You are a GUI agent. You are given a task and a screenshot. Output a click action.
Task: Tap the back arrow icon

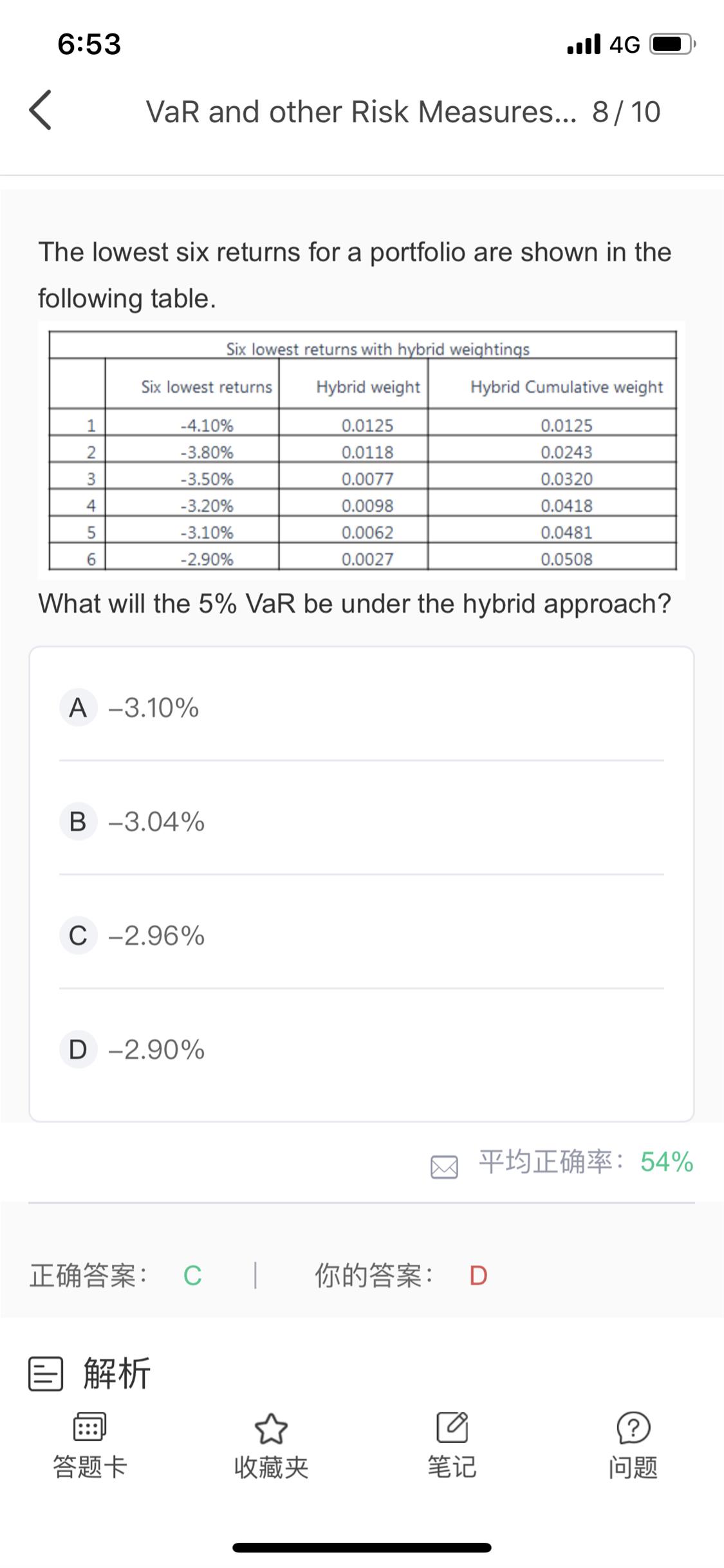pos(40,111)
